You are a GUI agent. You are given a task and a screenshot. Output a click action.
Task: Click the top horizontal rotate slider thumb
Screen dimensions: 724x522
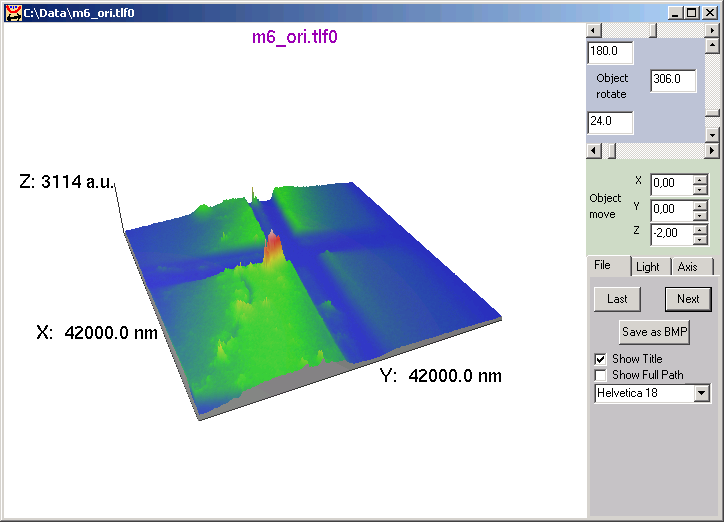[654, 30]
